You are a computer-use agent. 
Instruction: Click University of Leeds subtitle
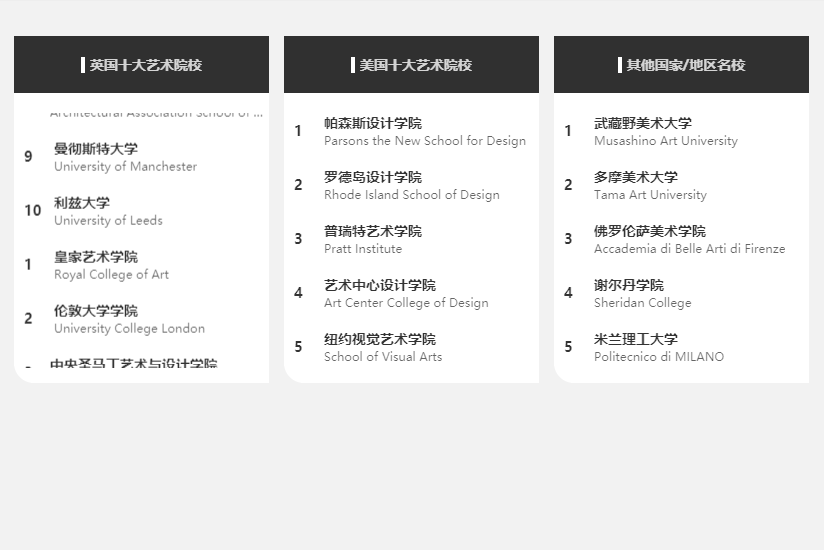[x=108, y=221]
